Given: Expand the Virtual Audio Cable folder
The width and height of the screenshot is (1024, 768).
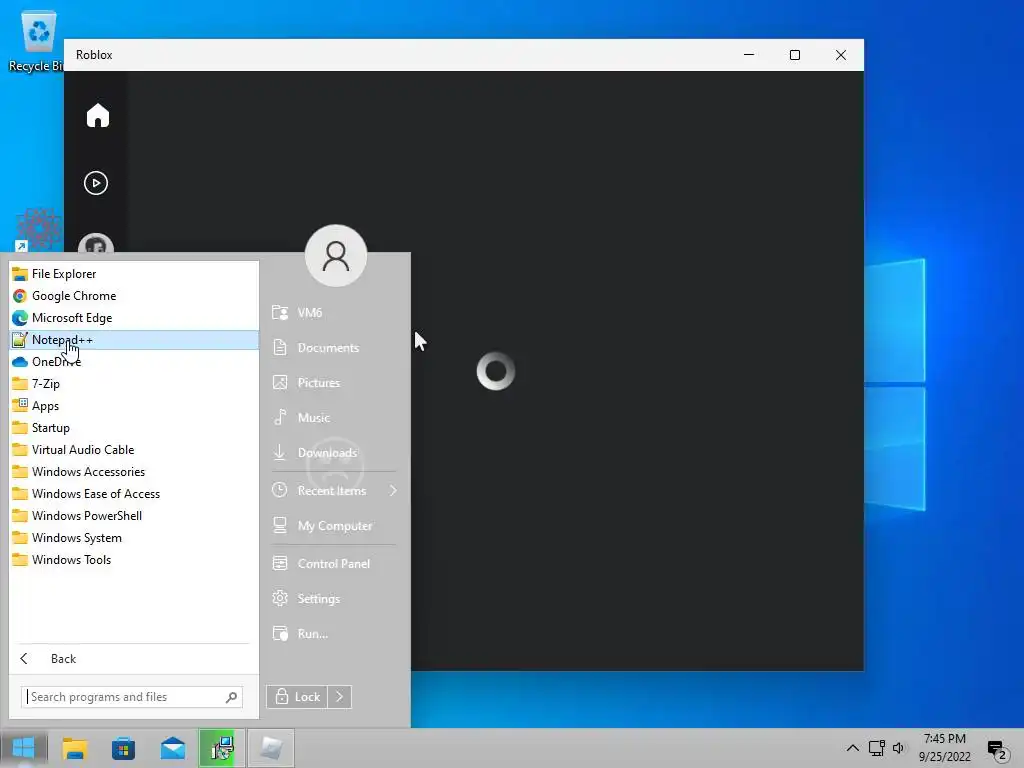Looking at the screenshot, I should [x=134, y=450].
